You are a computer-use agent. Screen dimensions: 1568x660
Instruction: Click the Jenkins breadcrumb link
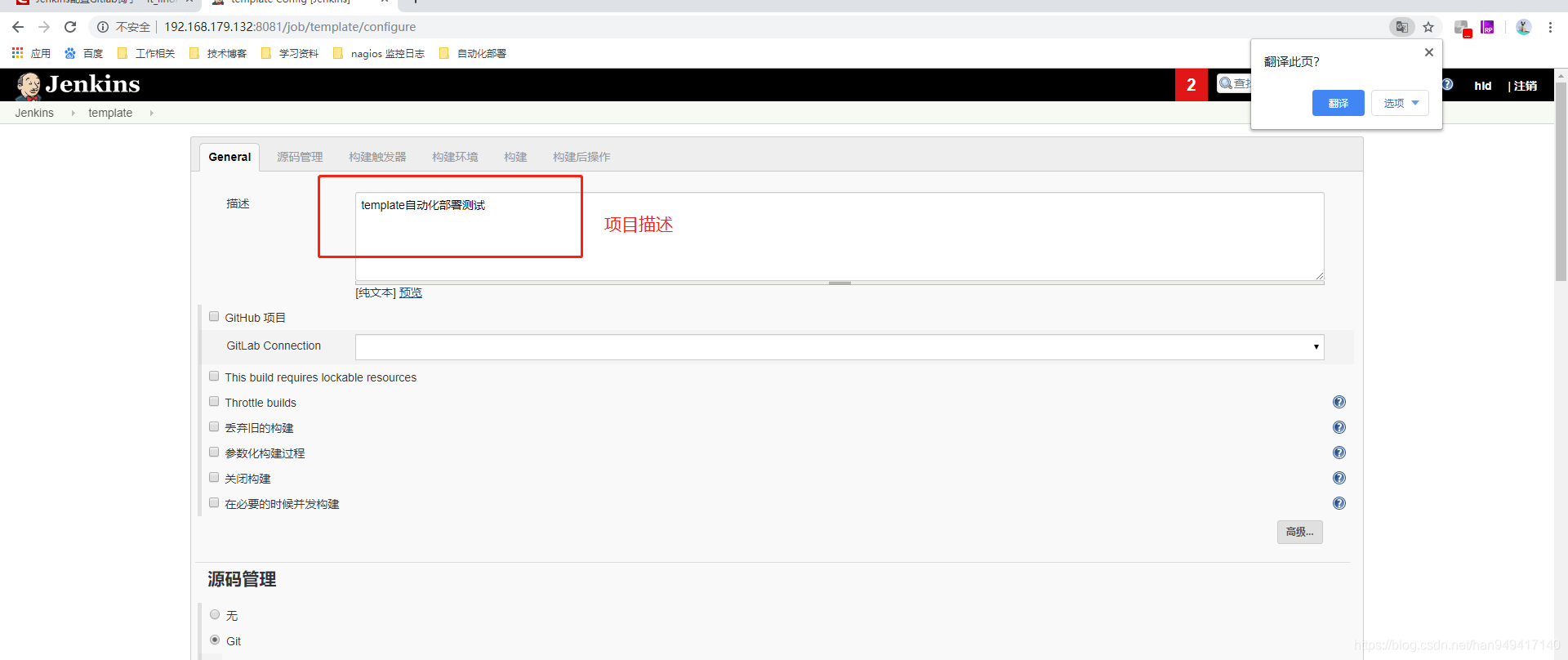click(34, 113)
